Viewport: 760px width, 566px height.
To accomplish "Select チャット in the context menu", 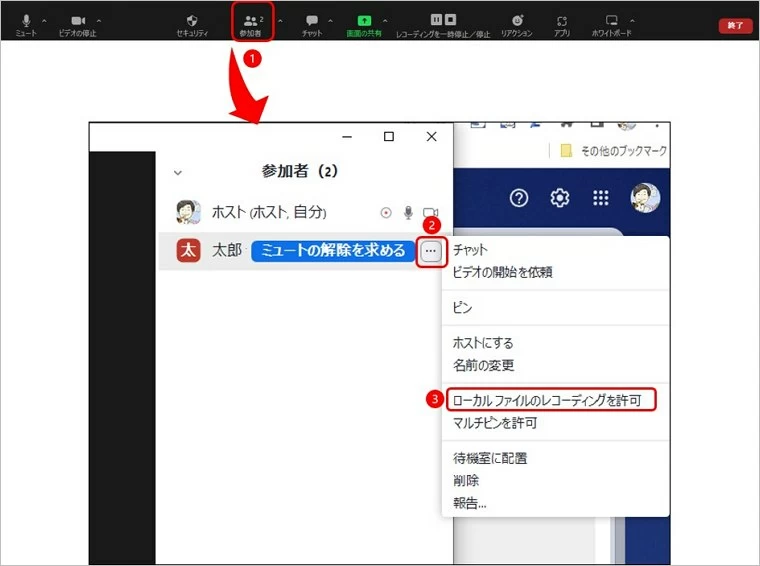I will point(470,250).
